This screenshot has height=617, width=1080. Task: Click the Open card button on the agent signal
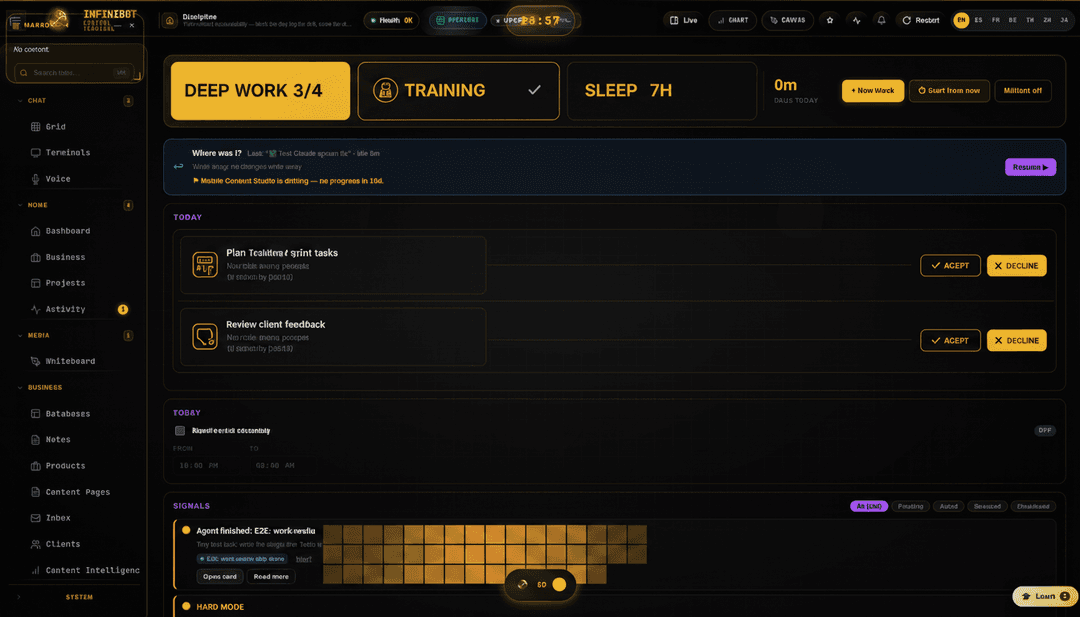pyautogui.click(x=220, y=576)
